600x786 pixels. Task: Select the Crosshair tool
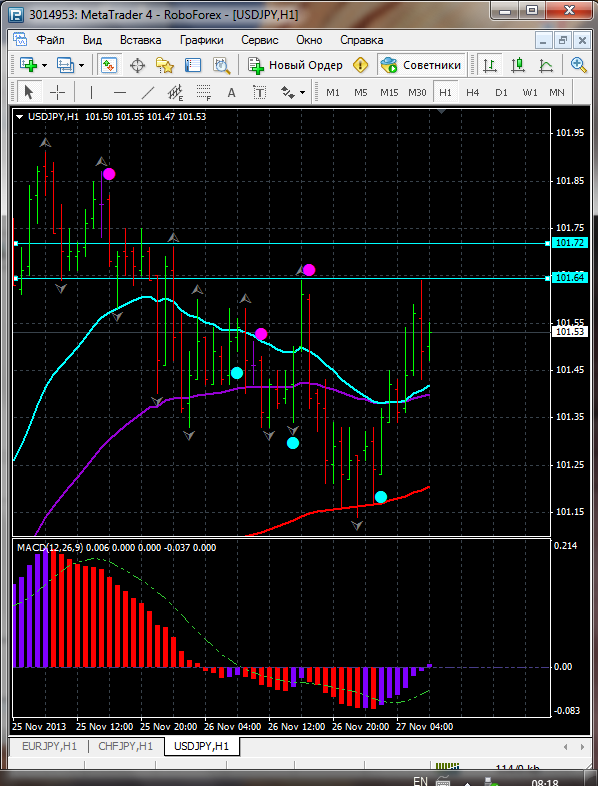pos(58,92)
